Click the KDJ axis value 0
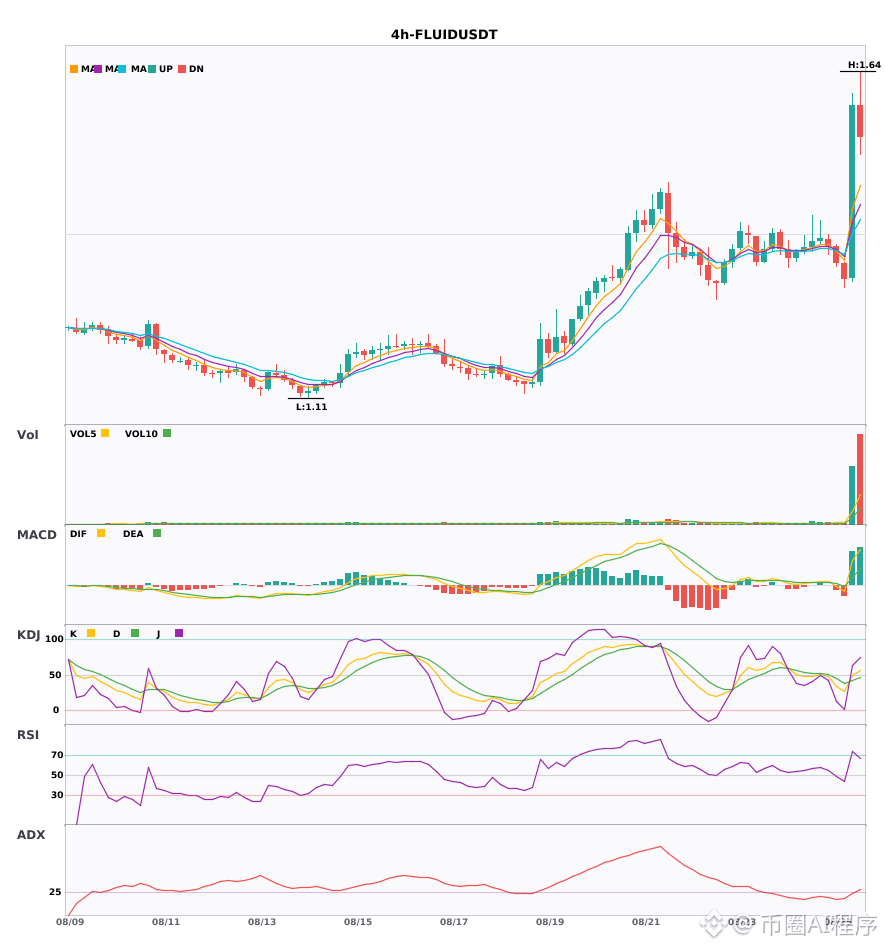 (56, 710)
